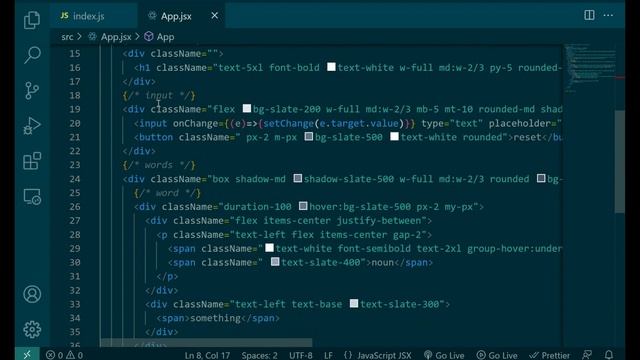640x360 pixels.
Task: Click the word comment on line 25
Action: 167,193
